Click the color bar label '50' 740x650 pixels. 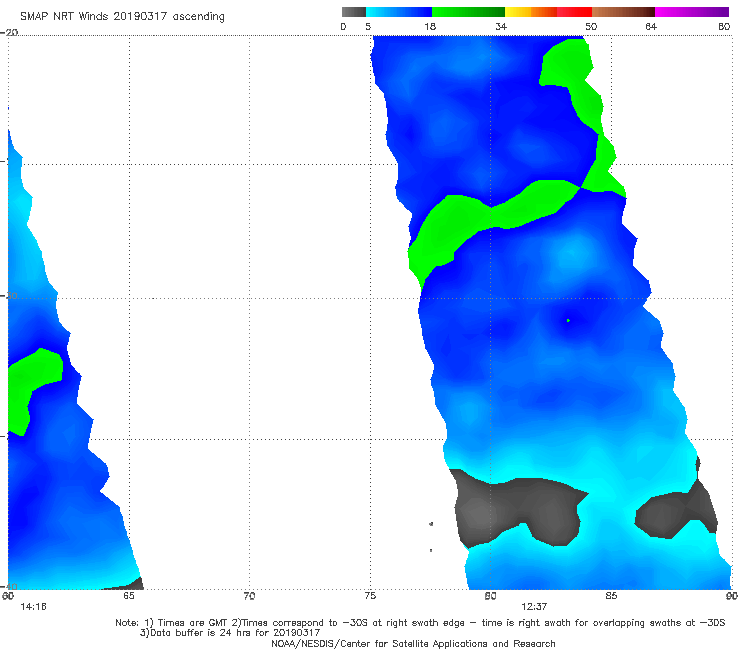point(591,26)
